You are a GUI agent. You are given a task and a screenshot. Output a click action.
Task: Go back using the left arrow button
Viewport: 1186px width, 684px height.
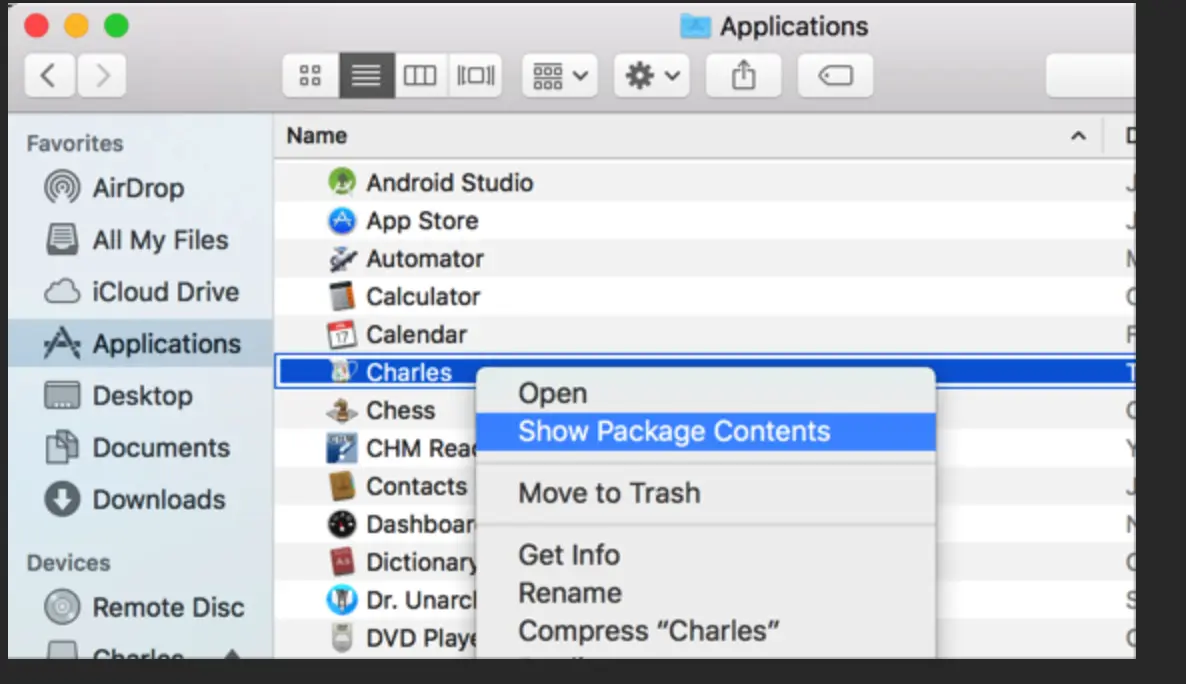click(x=49, y=75)
